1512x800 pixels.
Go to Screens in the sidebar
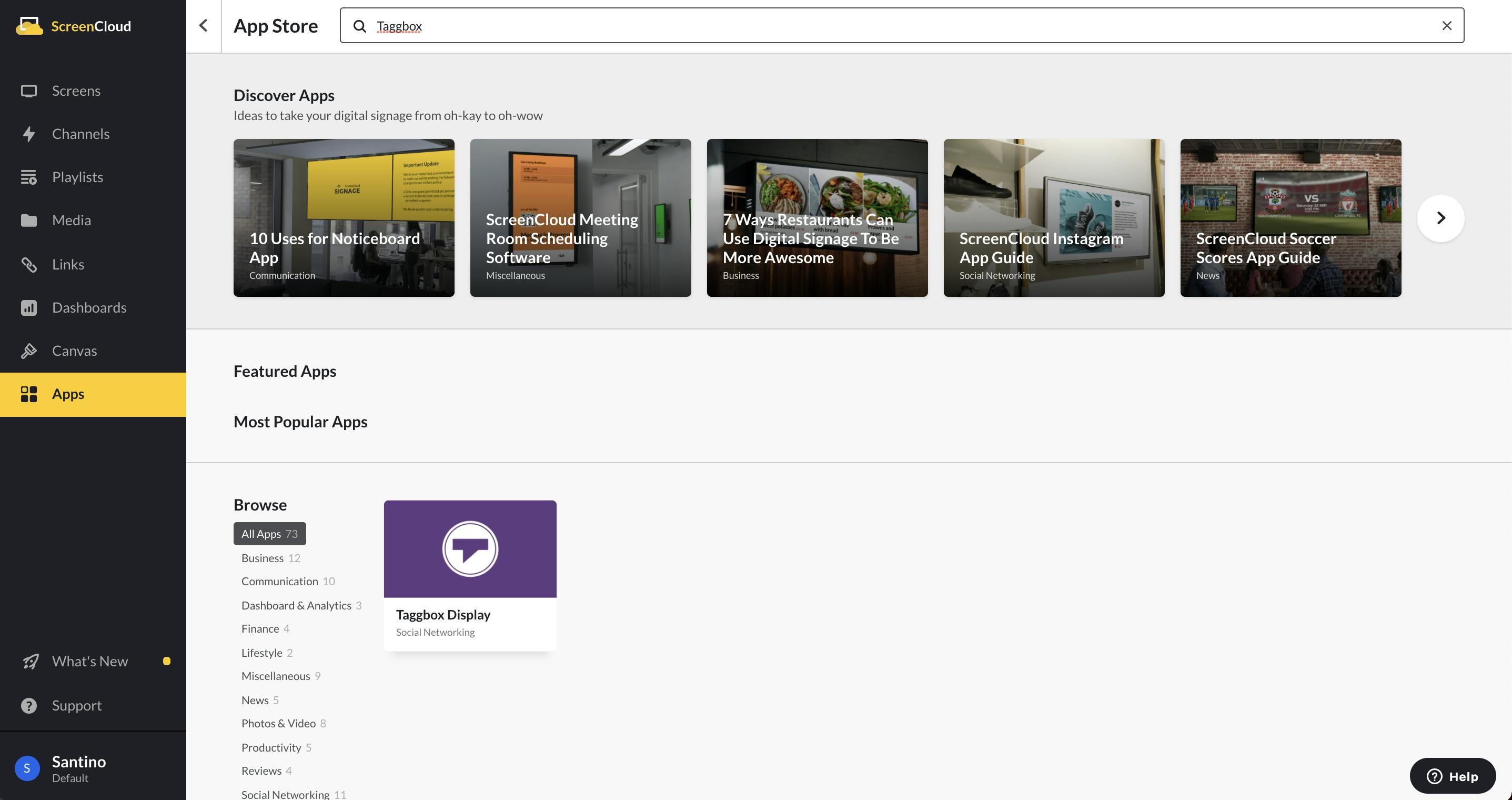(93, 91)
